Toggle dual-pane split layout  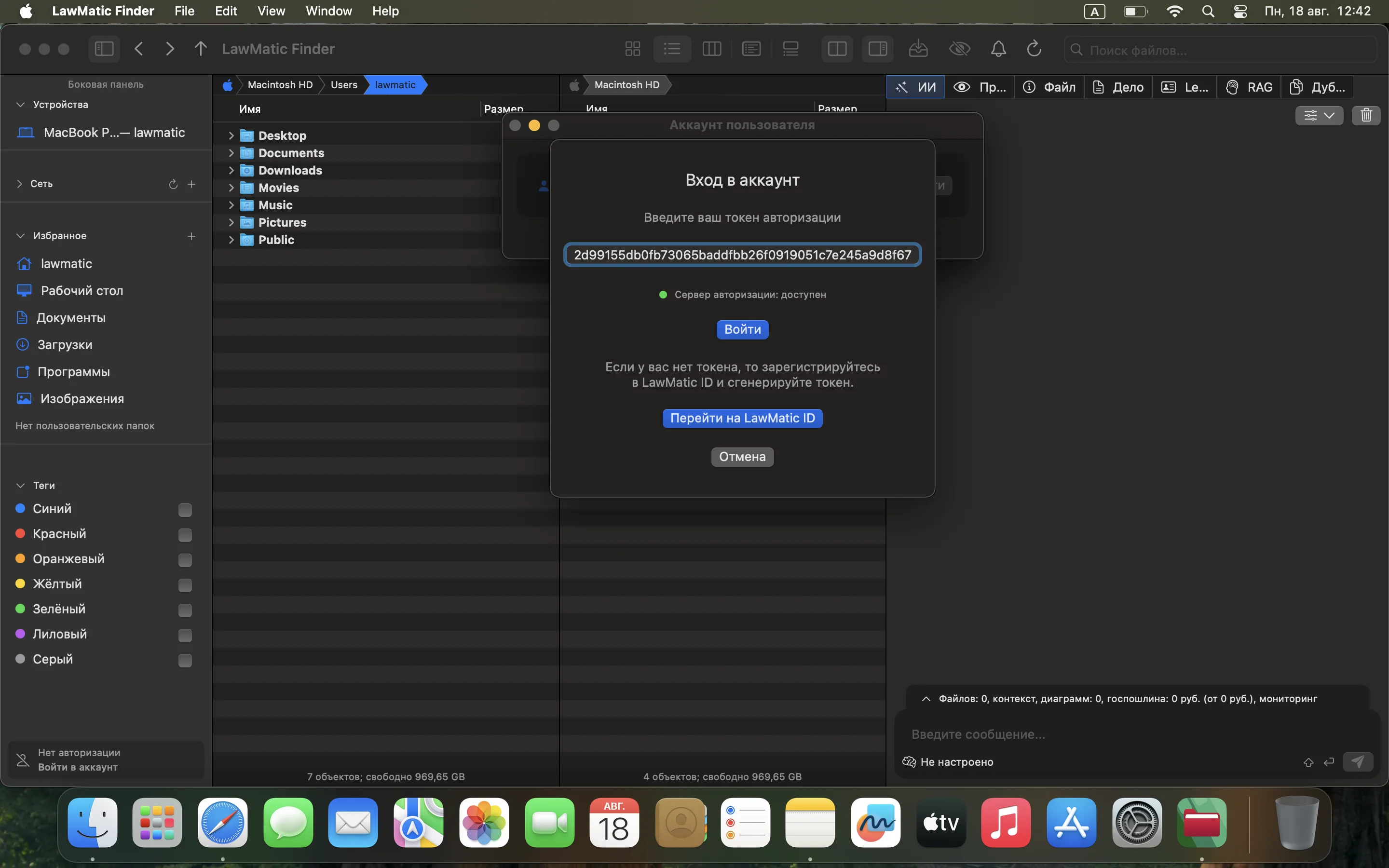pyautogui.click(x=837, y=49)
